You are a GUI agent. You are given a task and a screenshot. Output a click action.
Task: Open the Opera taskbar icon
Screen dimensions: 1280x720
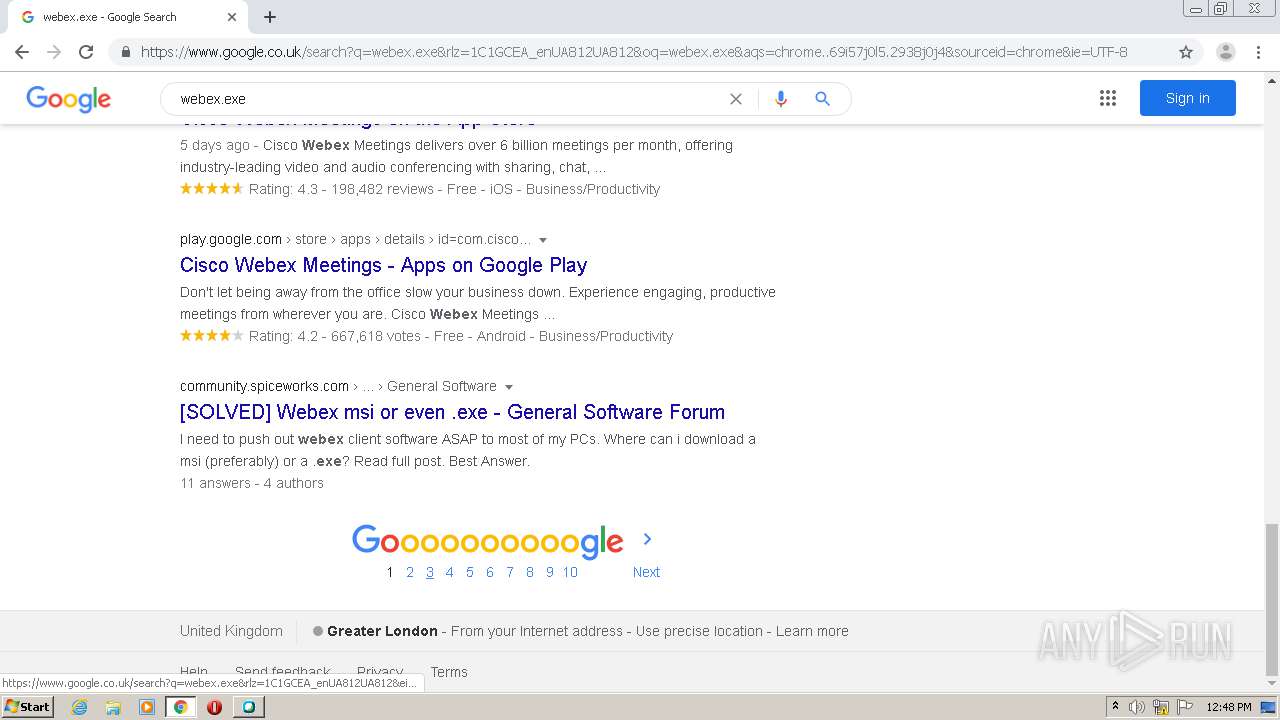tap(214, 707)
